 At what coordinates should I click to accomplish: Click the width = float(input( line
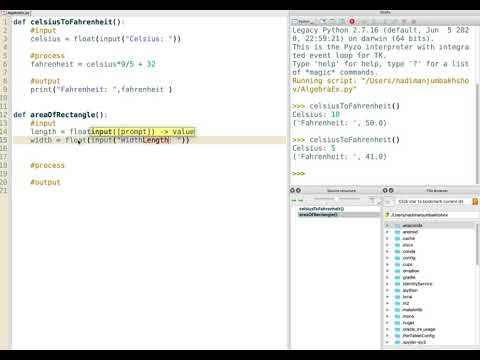(110, 140)
